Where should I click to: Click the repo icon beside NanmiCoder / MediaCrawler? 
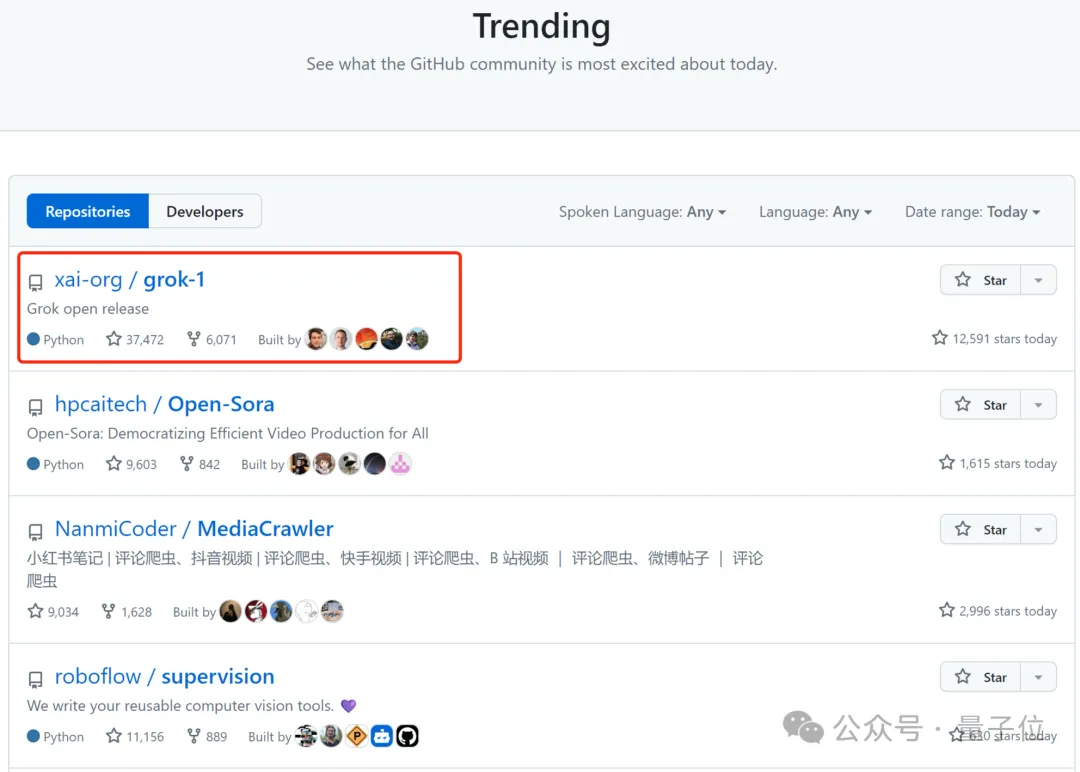pyautogui.click(x=36, y=532)
